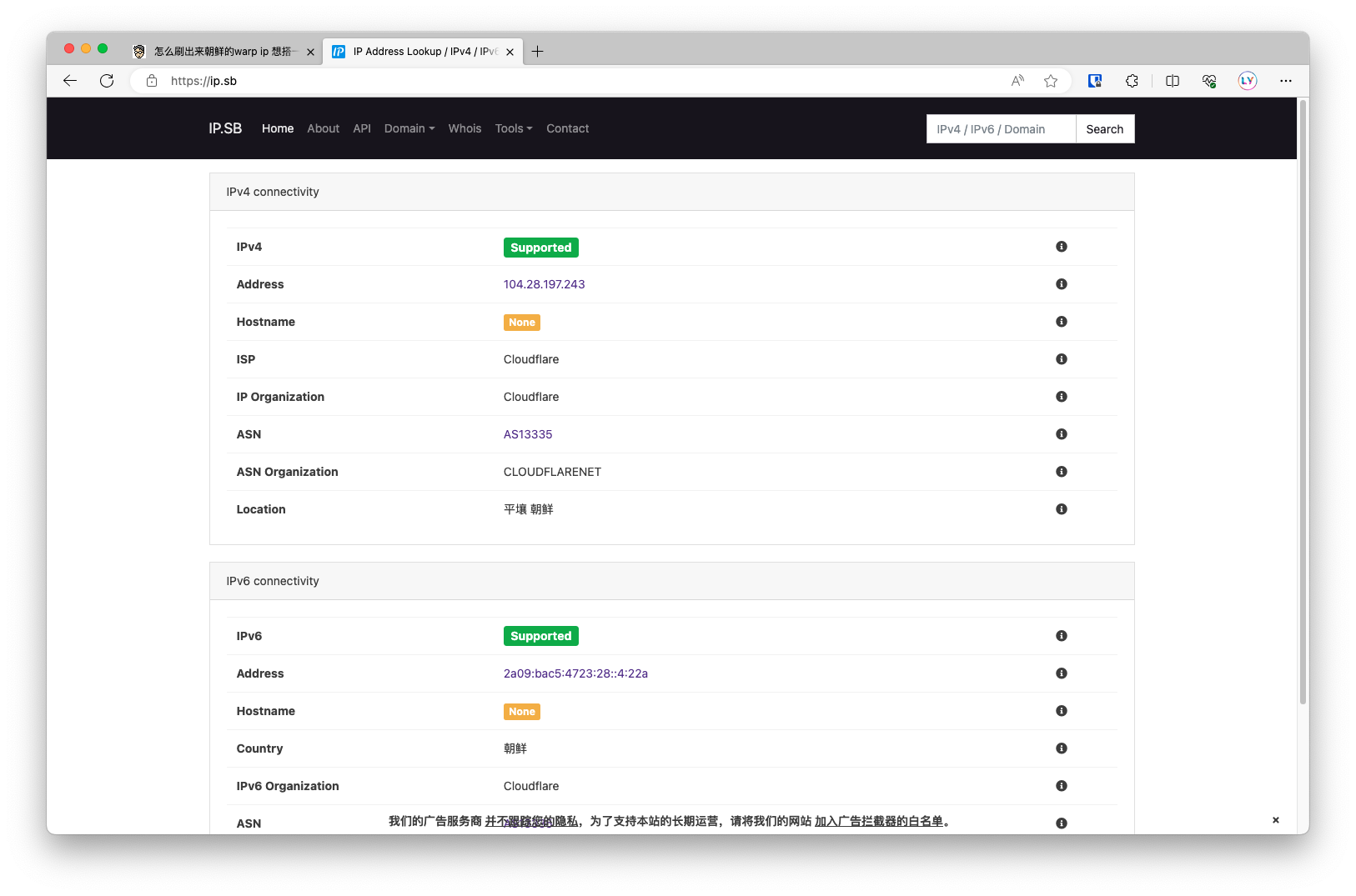
Task: Click the Search button
Action: (x=1105, y=129)
